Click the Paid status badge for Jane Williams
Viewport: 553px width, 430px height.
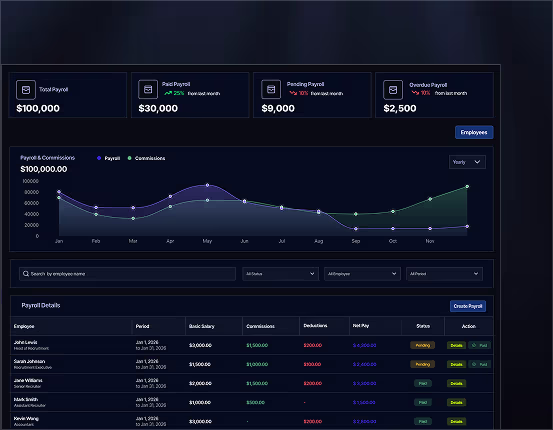point(423,383)
